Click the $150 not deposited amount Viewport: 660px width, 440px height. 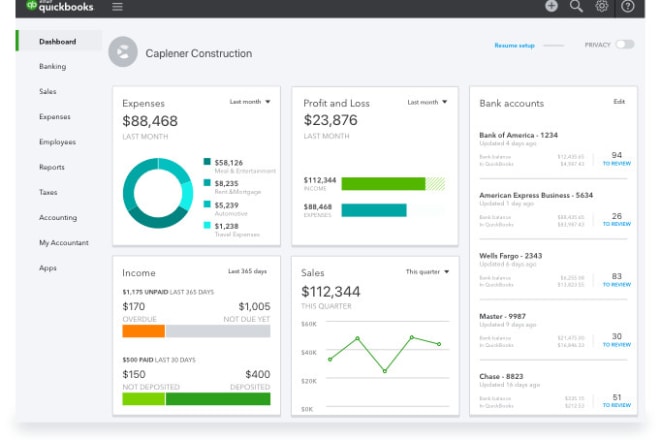pyautogui.click(x=134, y=374)
